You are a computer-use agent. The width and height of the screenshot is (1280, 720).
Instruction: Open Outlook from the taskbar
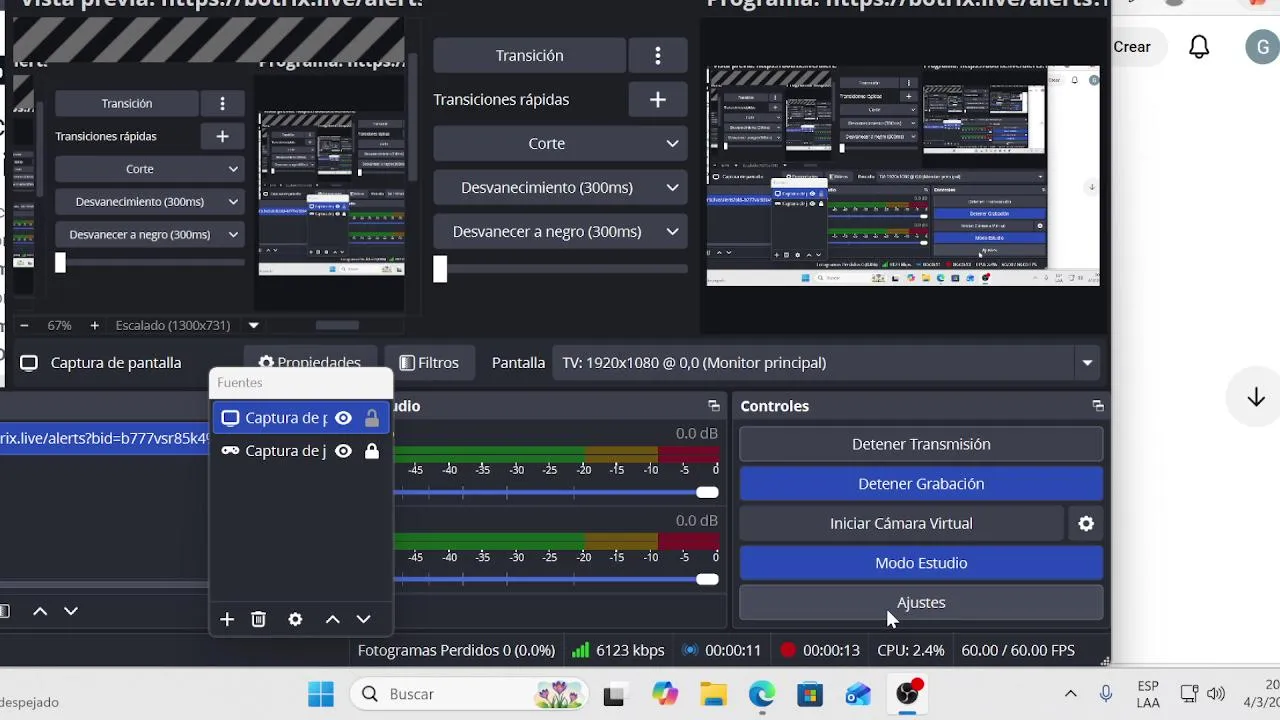pos(859,694)
